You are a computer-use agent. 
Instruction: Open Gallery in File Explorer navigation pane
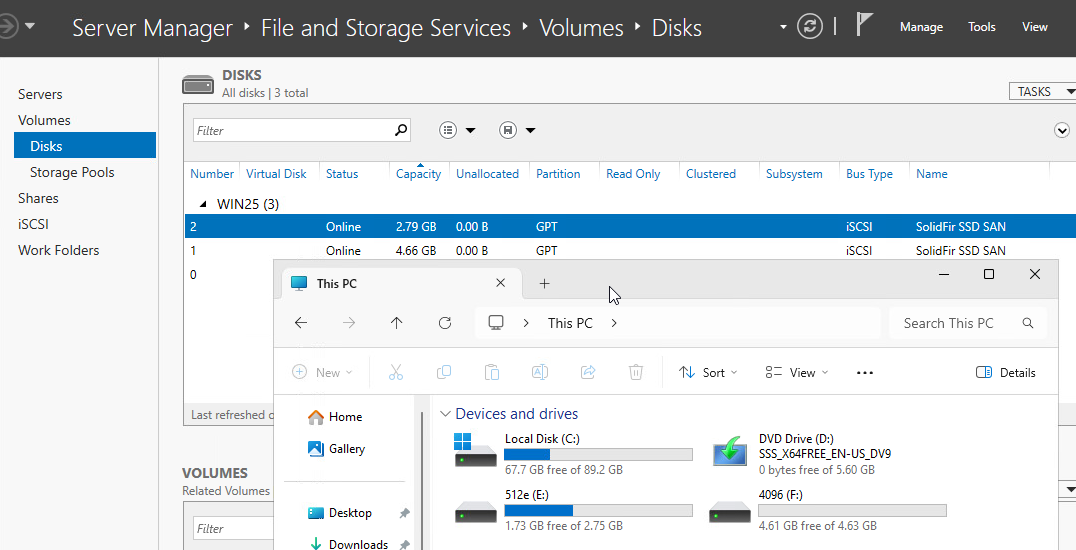336,448
